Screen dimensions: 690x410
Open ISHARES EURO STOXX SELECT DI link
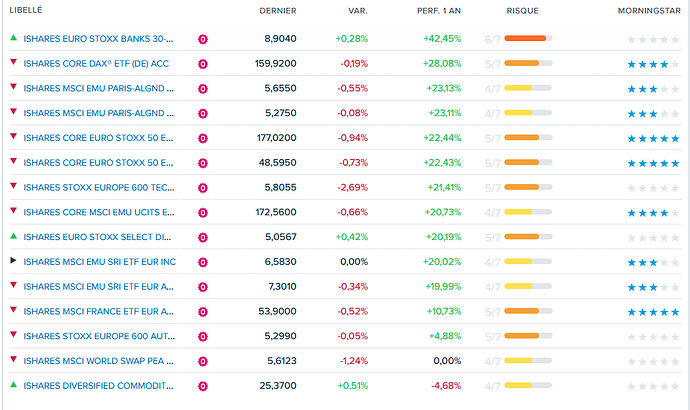click(x=97, y=237)
